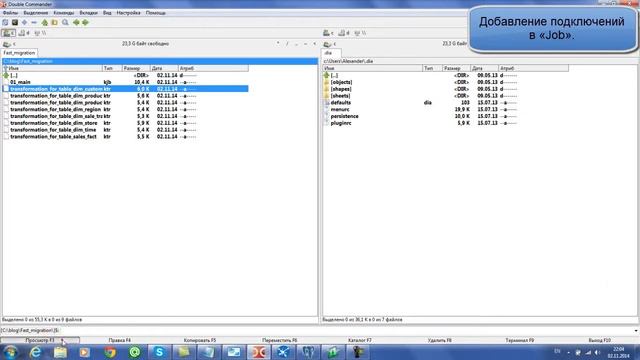
Task: Sort left panel by Имя column
Action: pos(52,68)
